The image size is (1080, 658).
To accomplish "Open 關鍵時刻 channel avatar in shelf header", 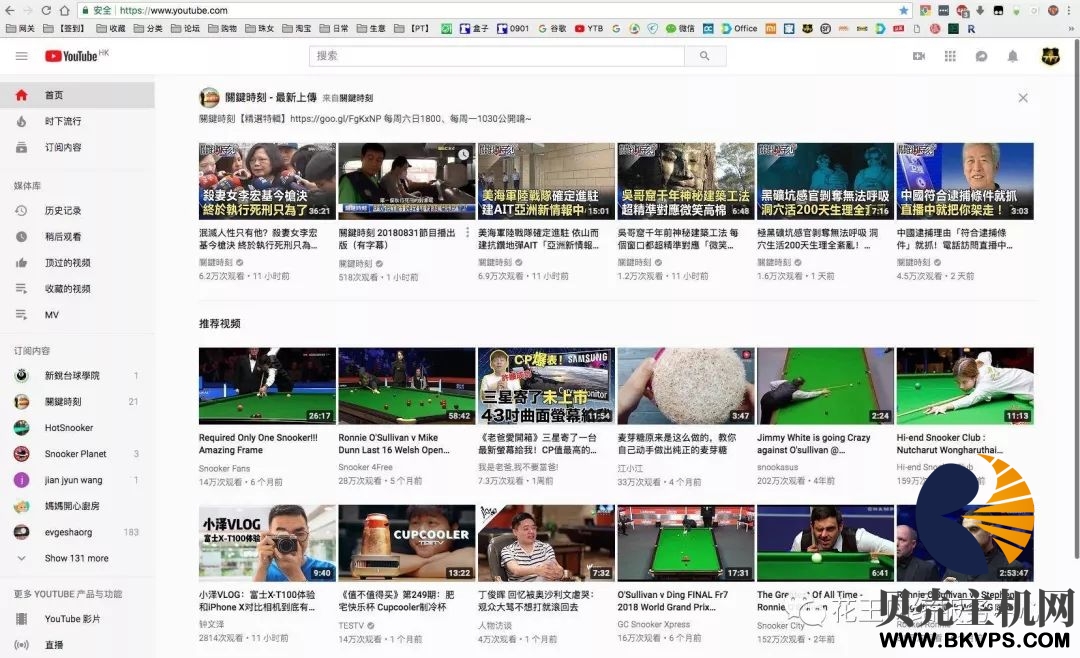I will 209,98.
